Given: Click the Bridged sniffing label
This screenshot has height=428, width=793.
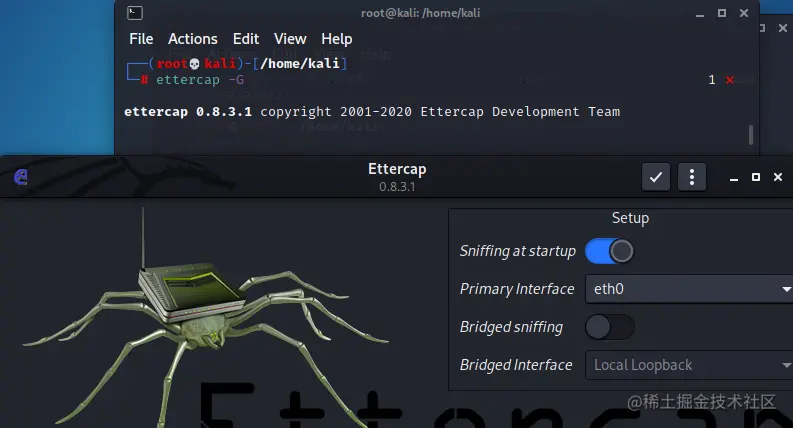Looking at the screenshot, I should point(511,327).
